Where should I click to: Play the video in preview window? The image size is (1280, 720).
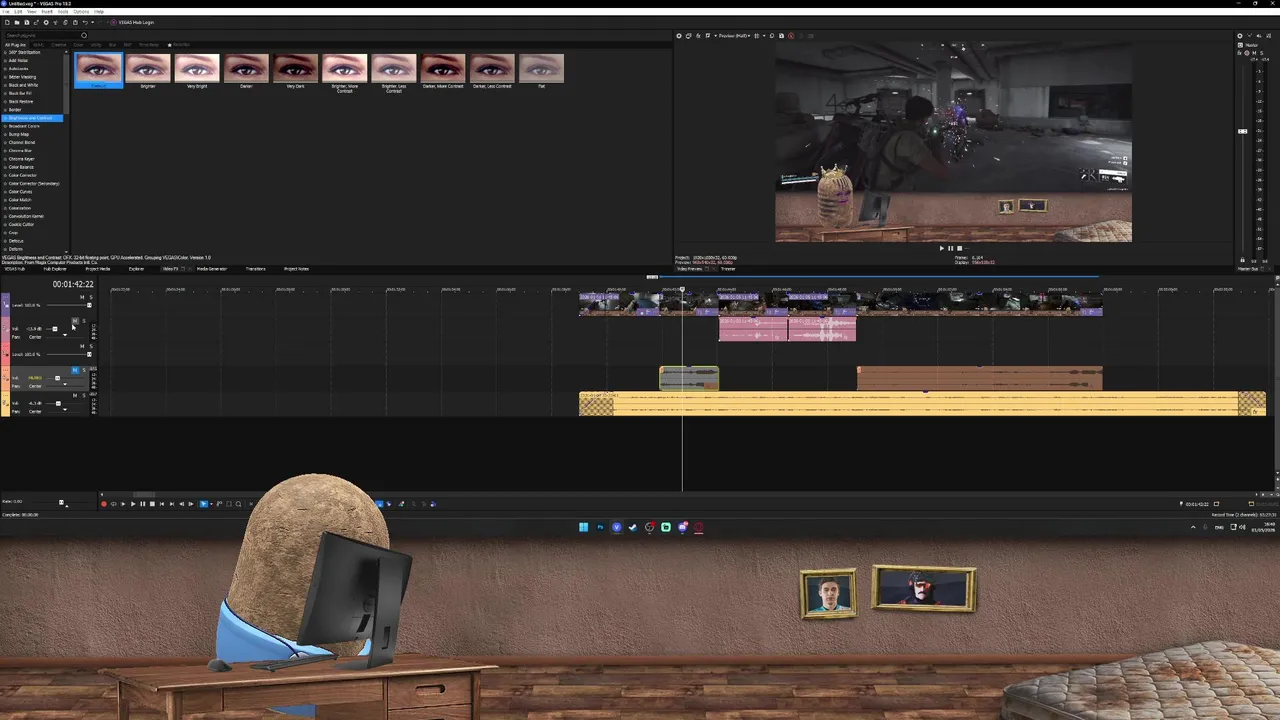941,248
